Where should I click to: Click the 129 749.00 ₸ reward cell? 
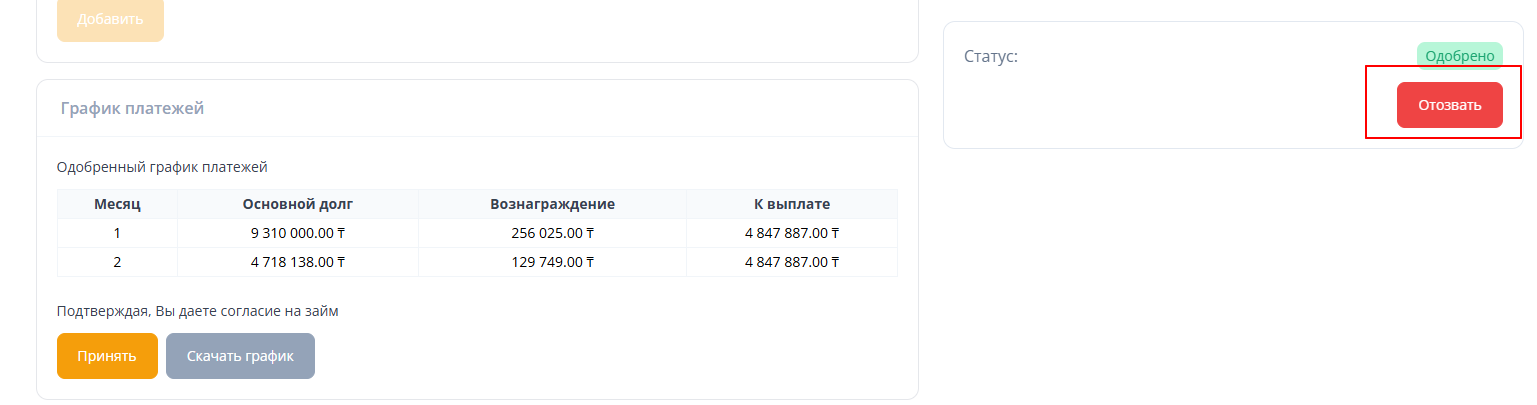(552, 262)
